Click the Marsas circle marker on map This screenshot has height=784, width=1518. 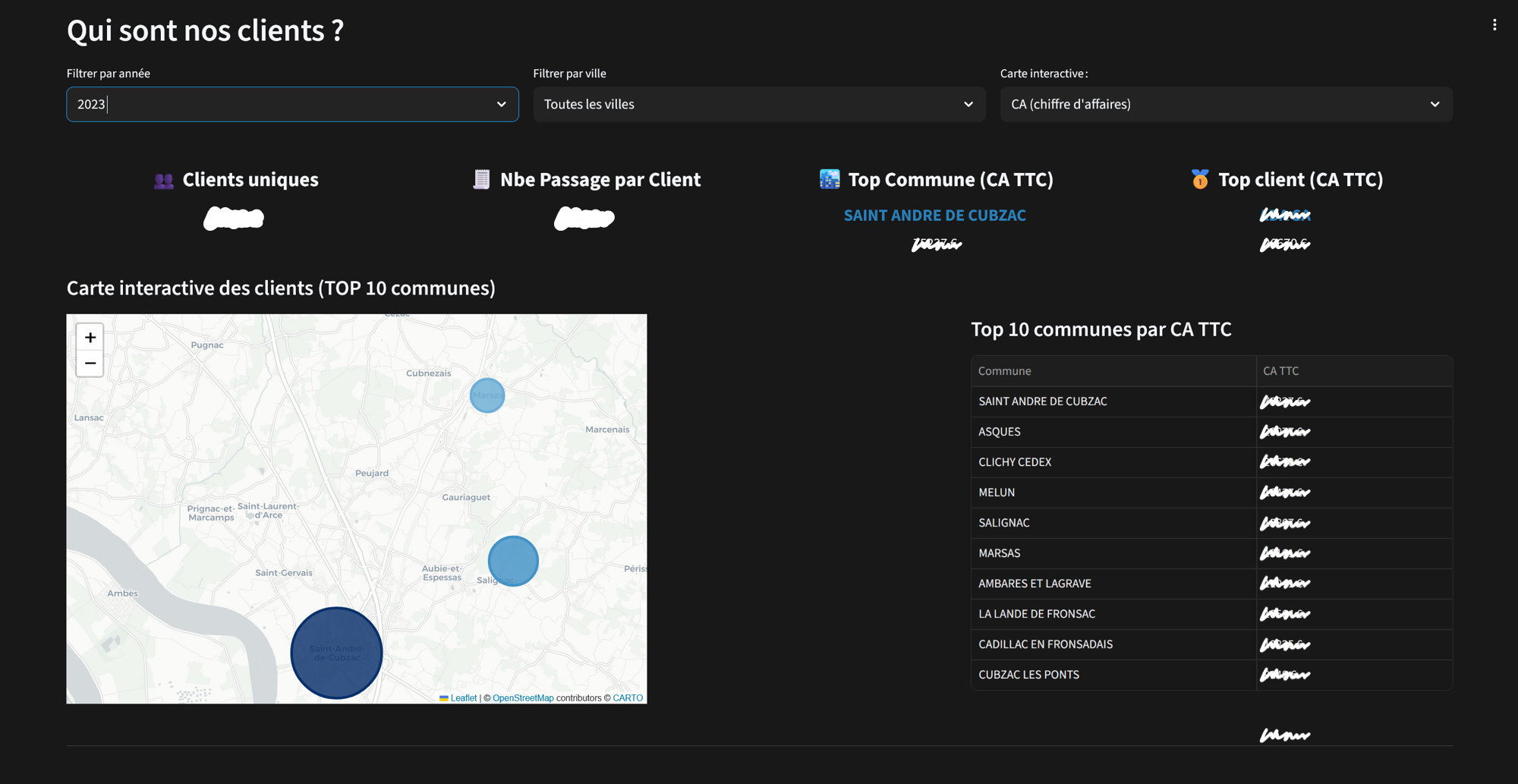tap(487, 395)
